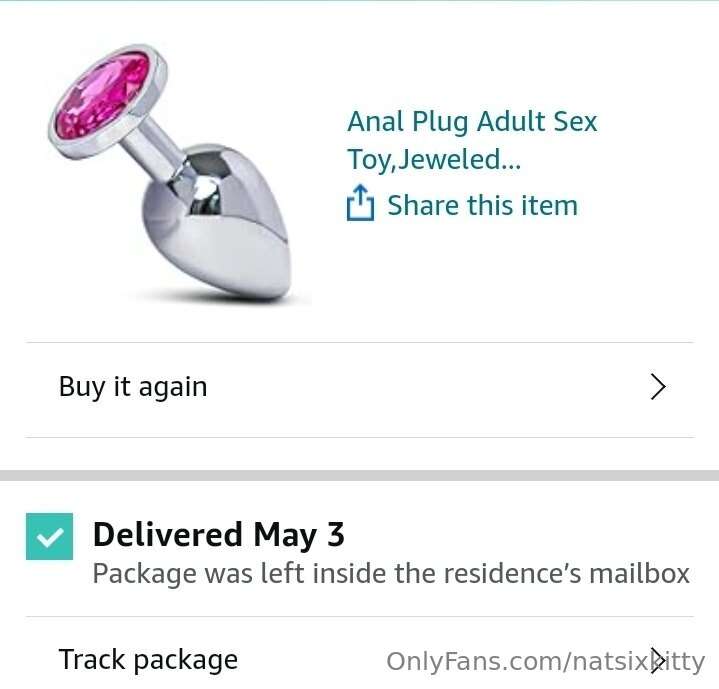The height and width of the screenshot is (689, 719).
Task: Click the upward arrow in the share icon
Action: (x=361, y=195)
